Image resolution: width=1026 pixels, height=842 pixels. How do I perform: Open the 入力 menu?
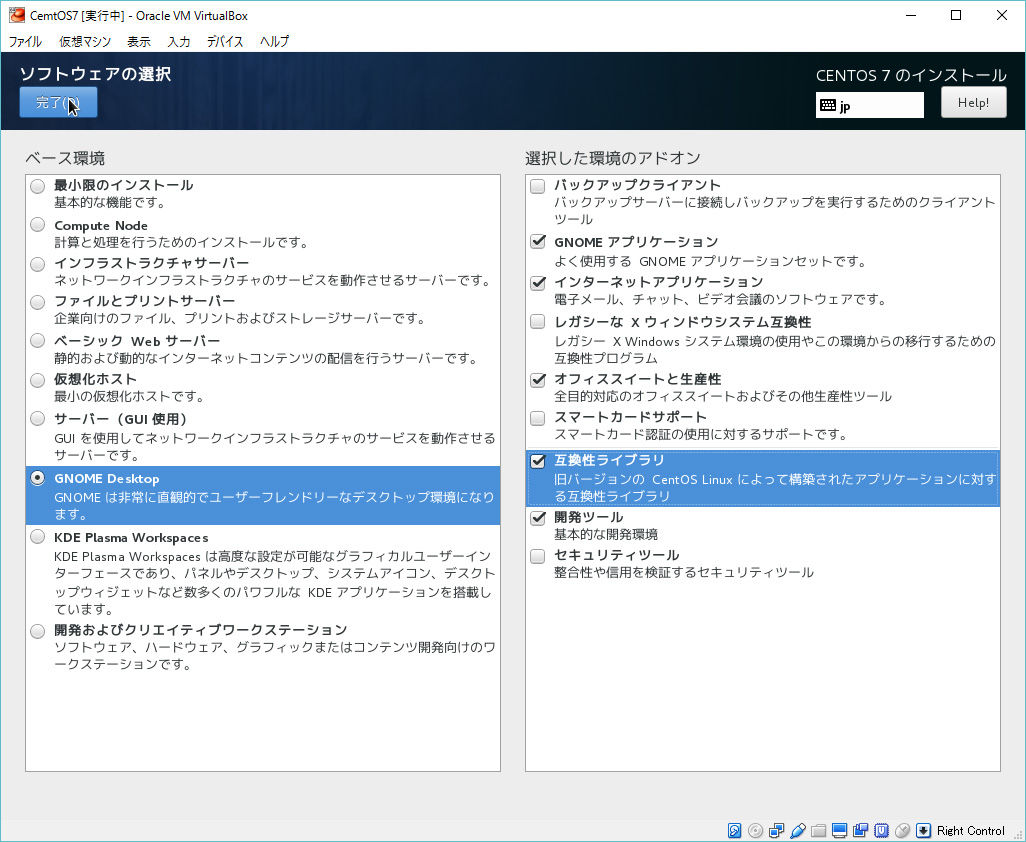tap(179, 41)
